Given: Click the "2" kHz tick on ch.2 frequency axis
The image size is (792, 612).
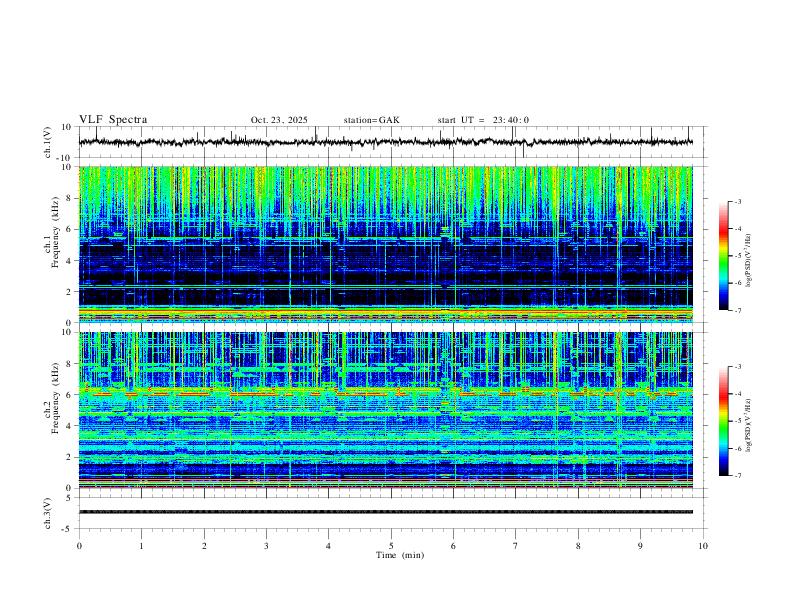Looking at the screenshot, I should (x=68, y=457).
